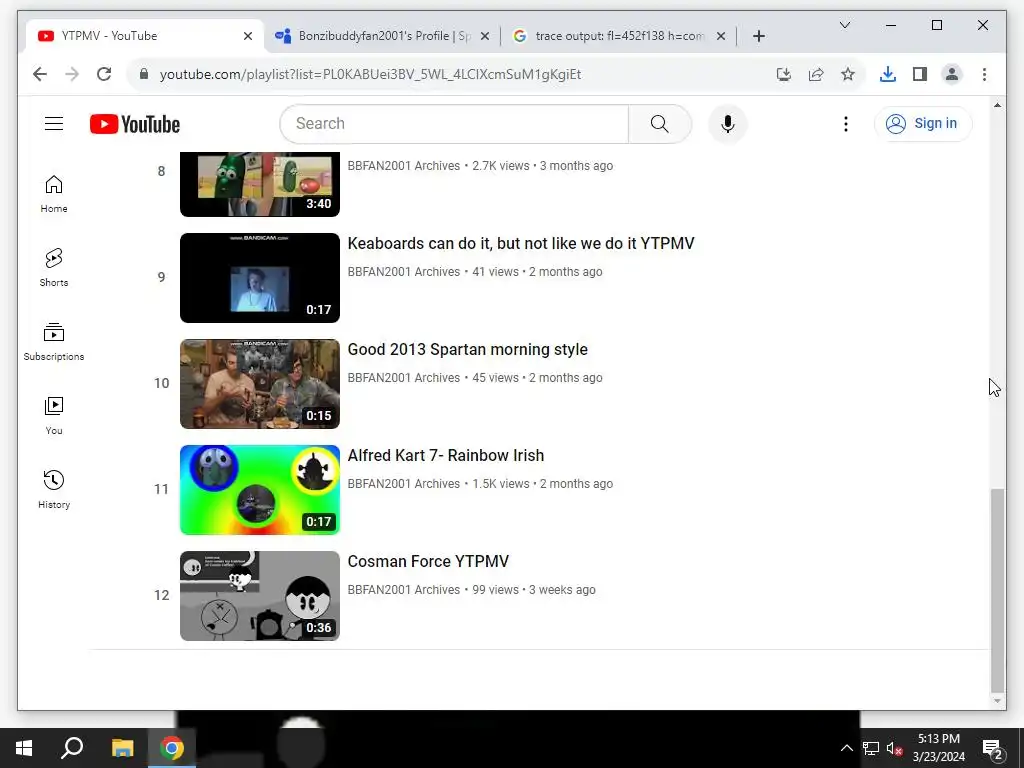The width and height of the screenshot is (1024, 768).
Task: Click the page vertical scrollbar thumb
Action: (x=997, y=590)
